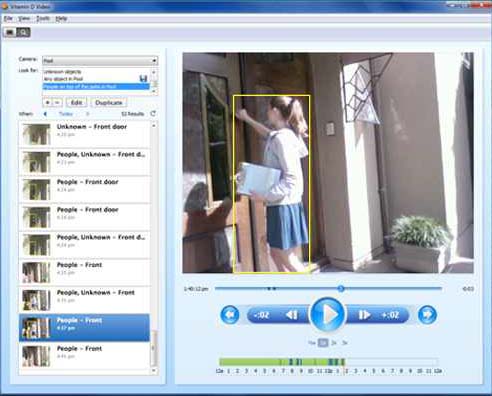Jump to next clip button
Screen dimensions: 492x396
point(427,315)
